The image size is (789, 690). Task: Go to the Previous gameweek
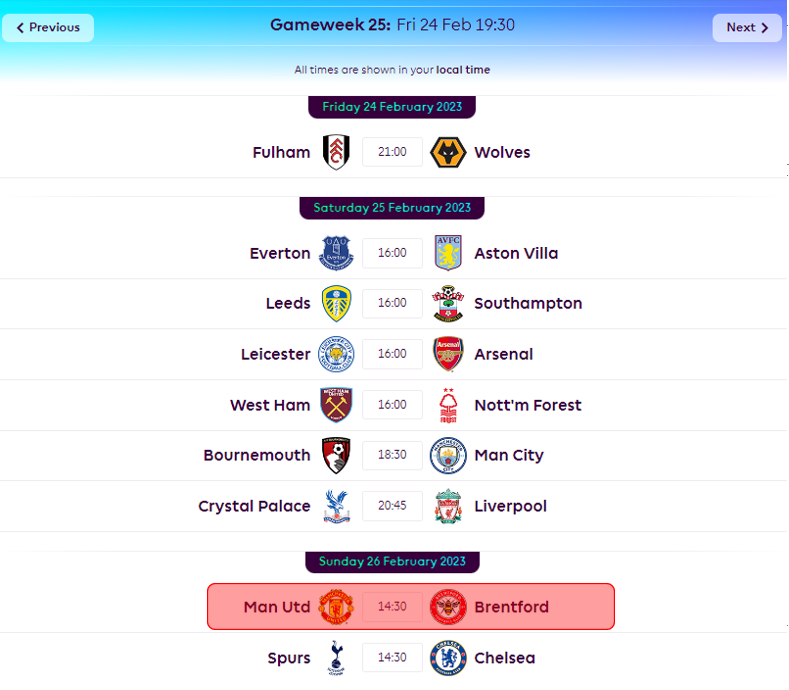click(x=48, y=28)
